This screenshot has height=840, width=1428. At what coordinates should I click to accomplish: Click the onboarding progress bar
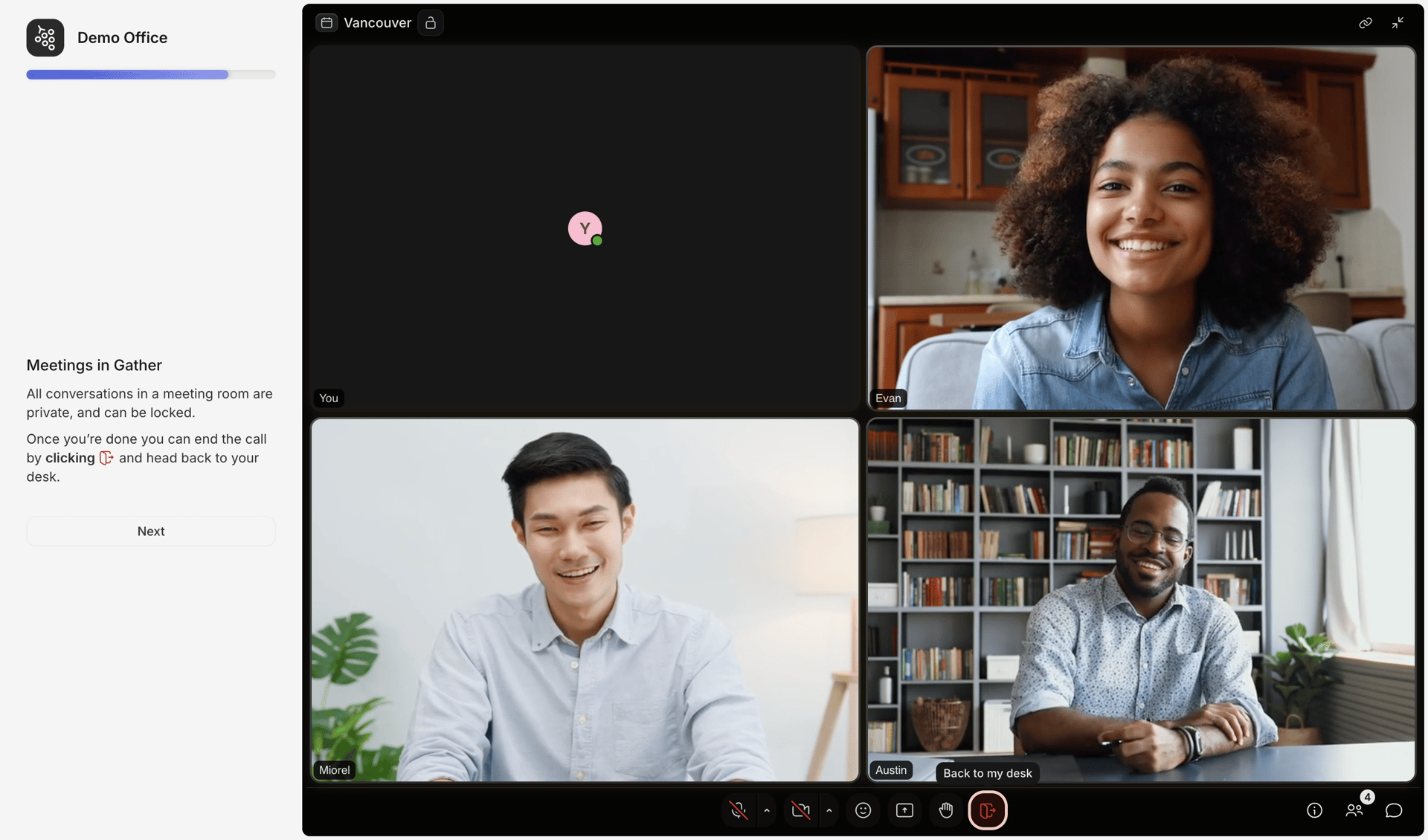point(151,74)
